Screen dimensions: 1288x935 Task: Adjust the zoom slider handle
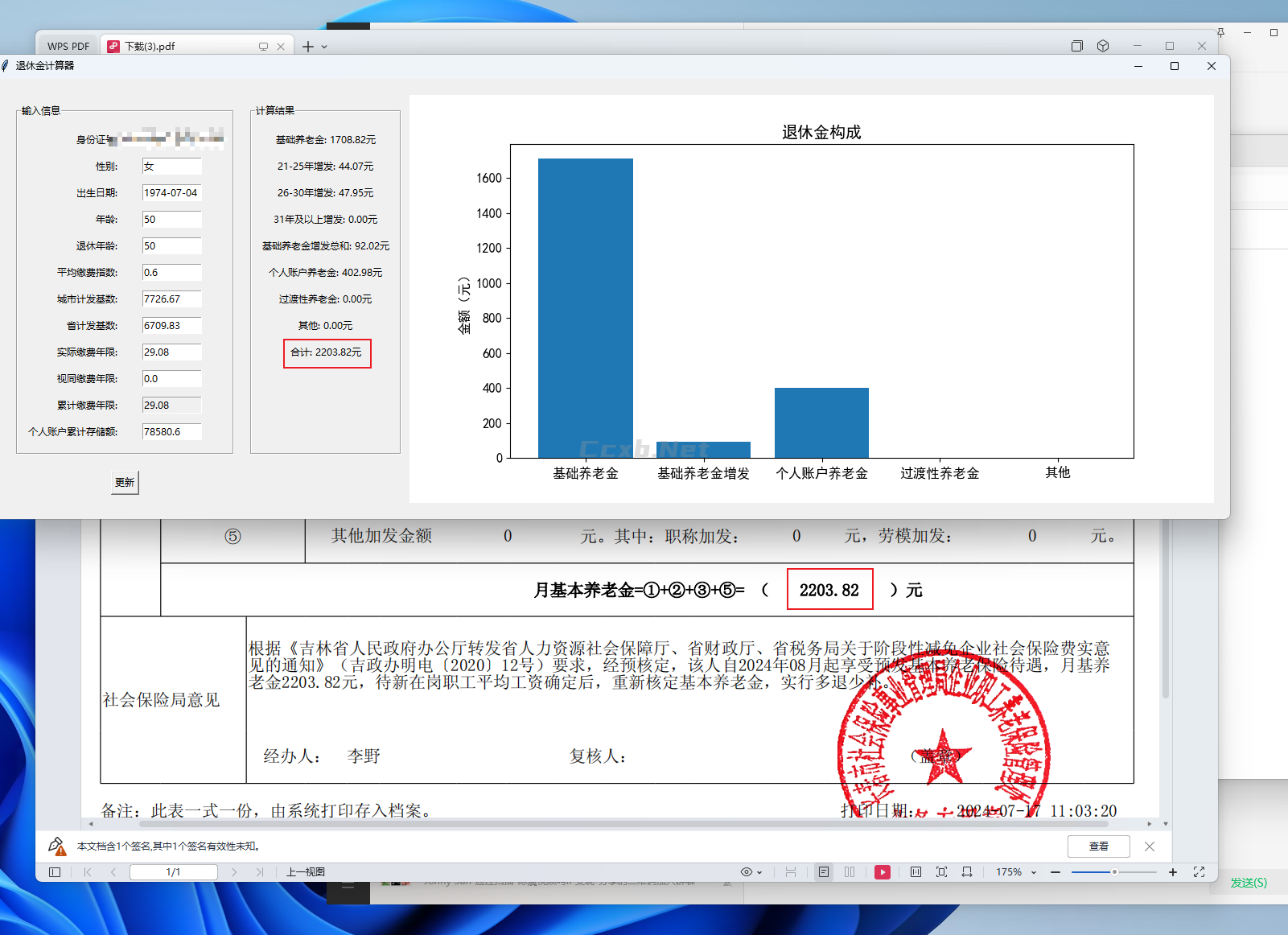click(x=1114, y=872)
